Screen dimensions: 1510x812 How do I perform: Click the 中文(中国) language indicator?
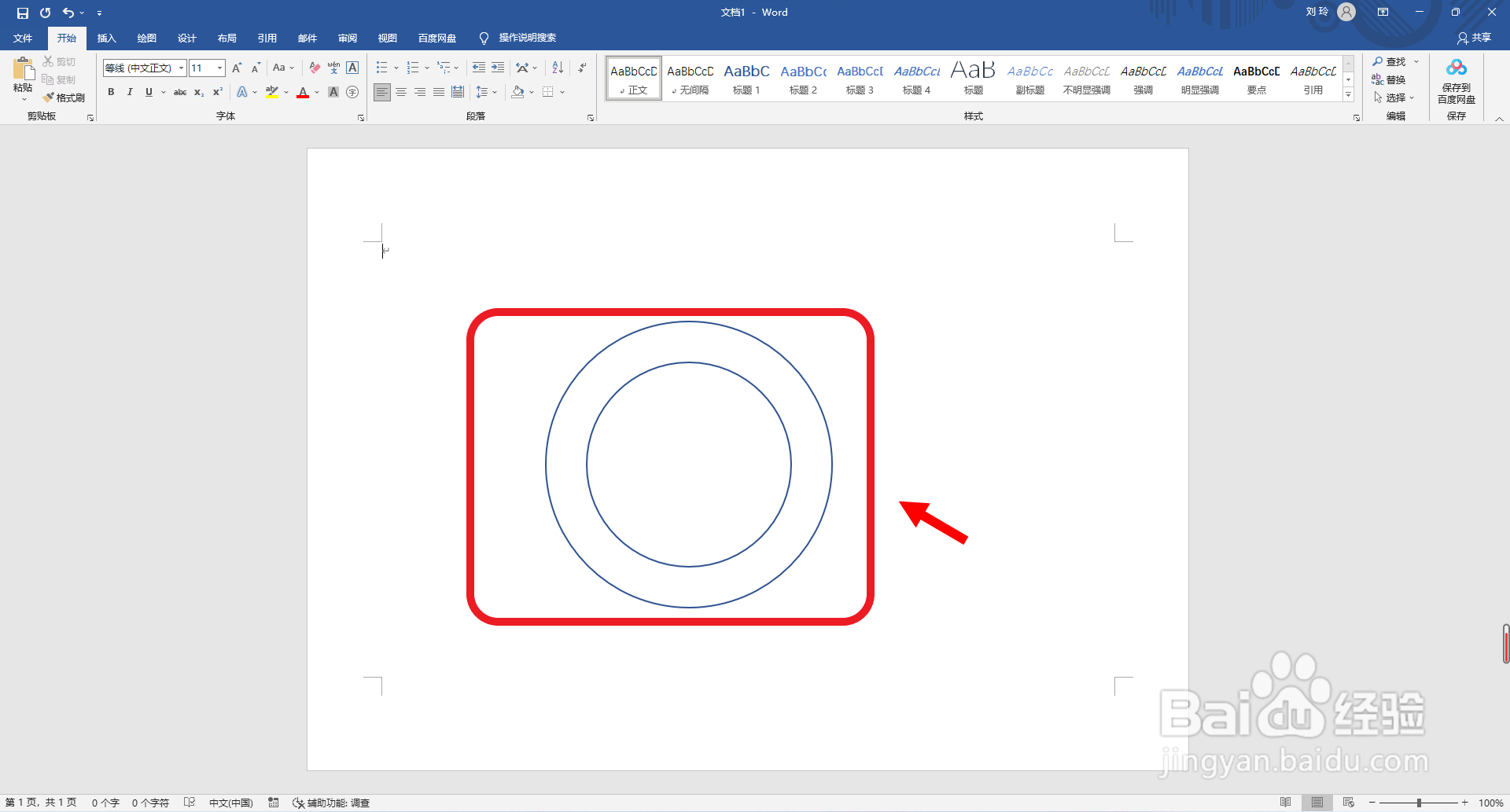[230, 803]
